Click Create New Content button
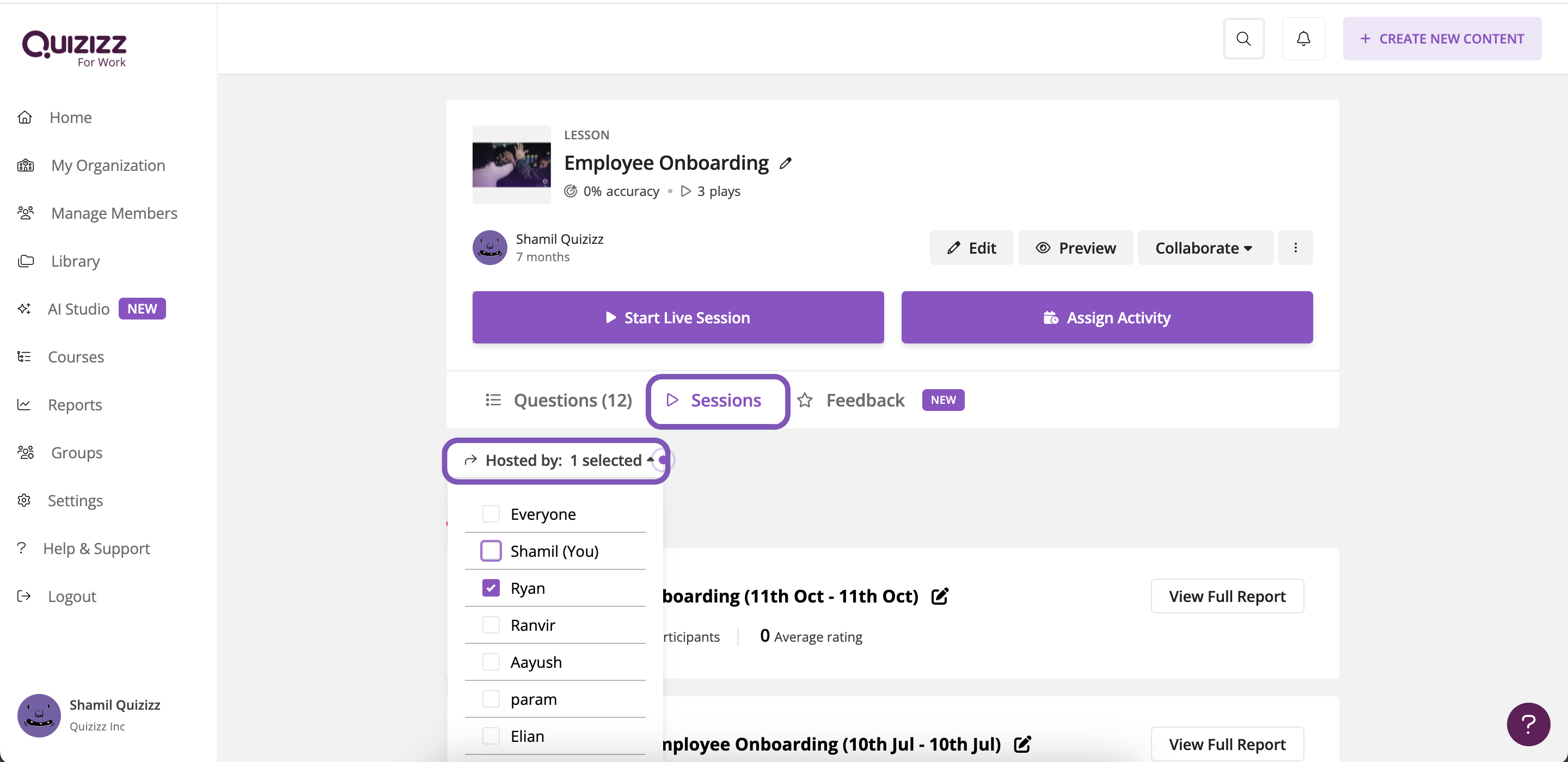 coord(1442,39)
